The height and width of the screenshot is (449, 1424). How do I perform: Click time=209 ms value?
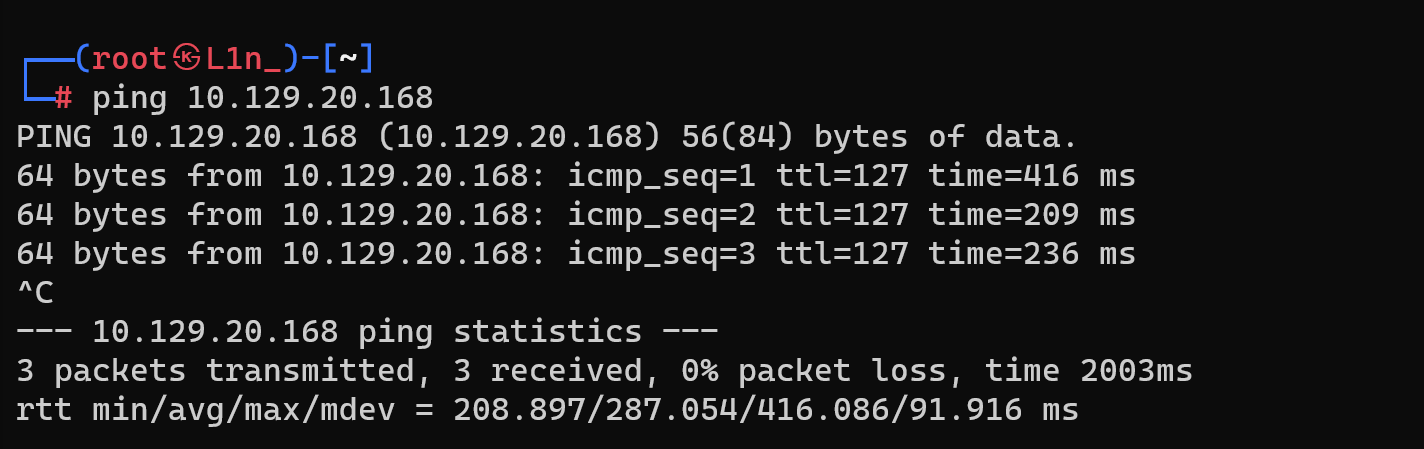(x=1032, y=215)
